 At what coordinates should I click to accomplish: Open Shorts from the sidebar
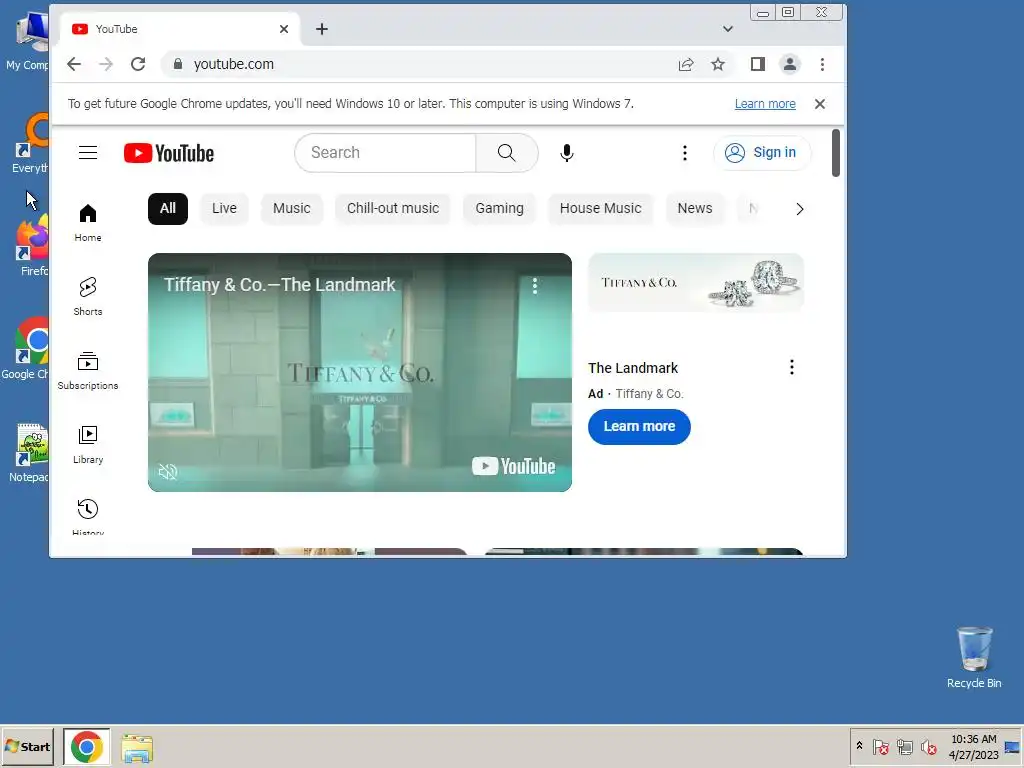88,296
